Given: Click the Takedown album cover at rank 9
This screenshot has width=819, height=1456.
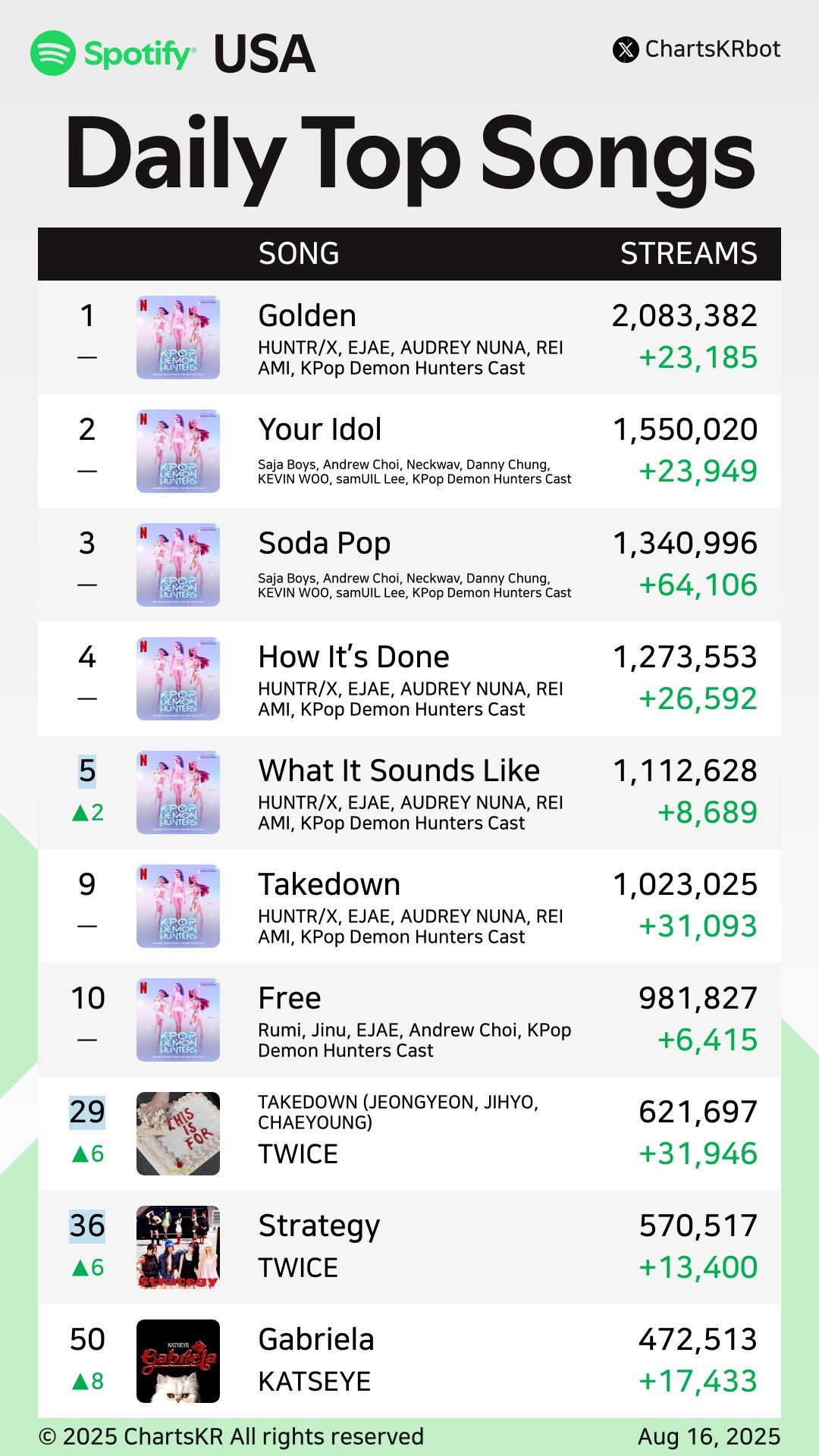Looking at the screenshot, I should click(178, 906).
